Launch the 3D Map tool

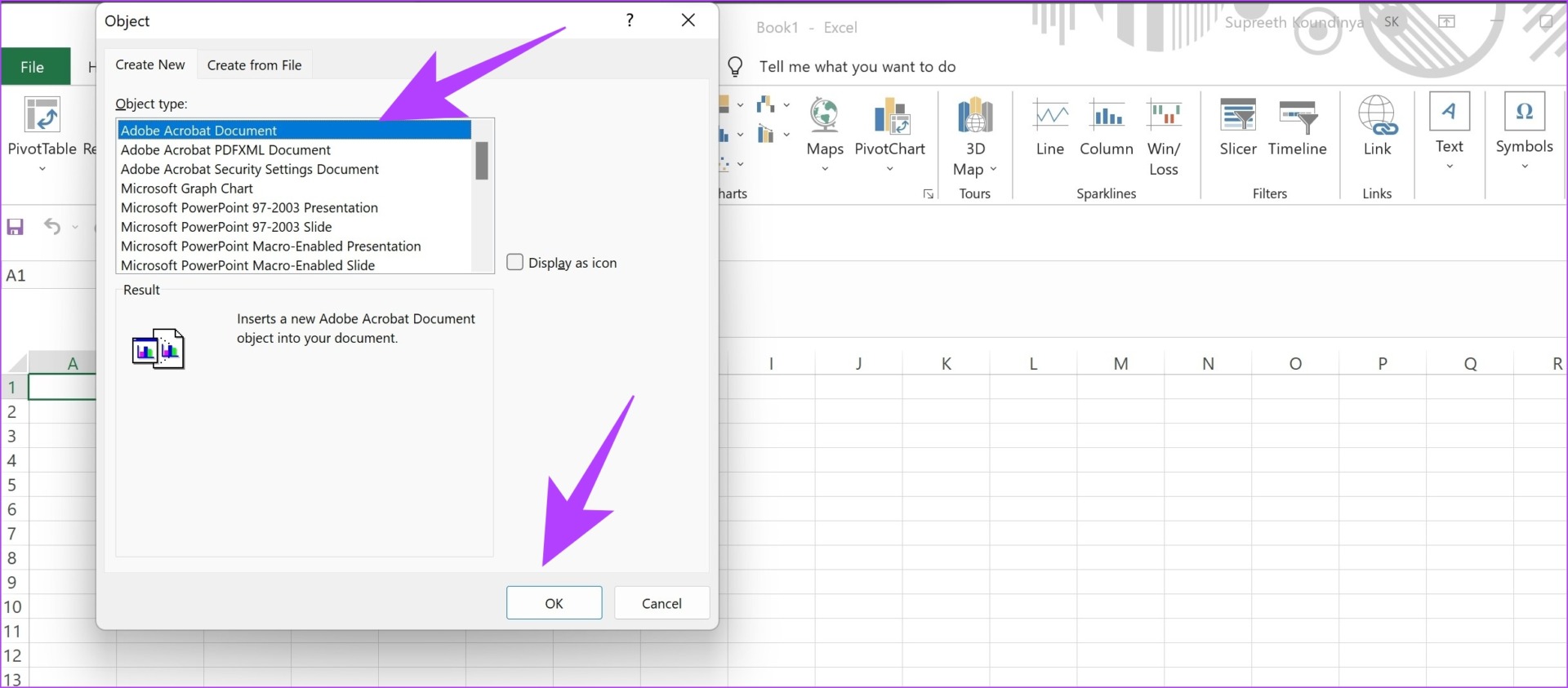(975, 116)
